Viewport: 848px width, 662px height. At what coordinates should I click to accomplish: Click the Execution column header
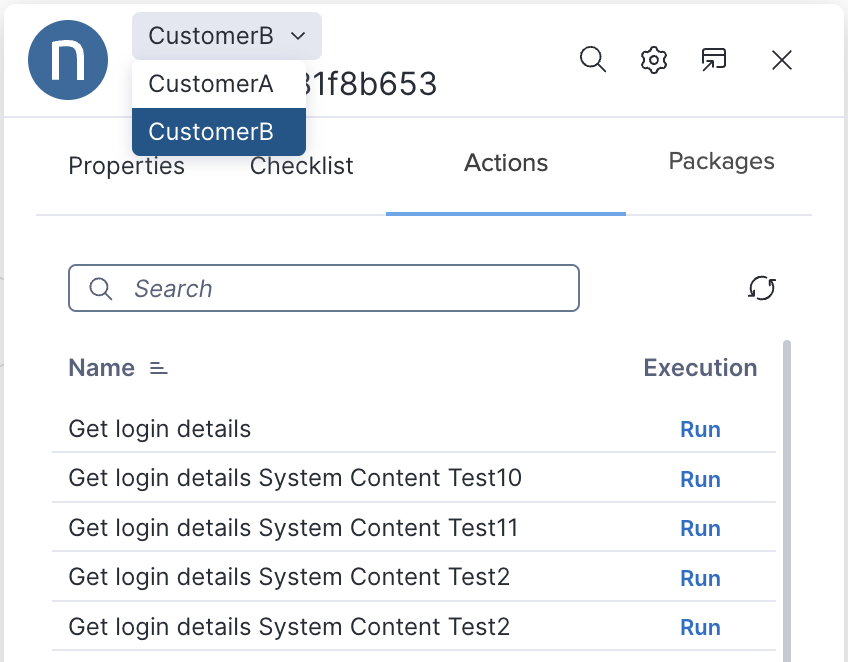(x=700, y=368)
